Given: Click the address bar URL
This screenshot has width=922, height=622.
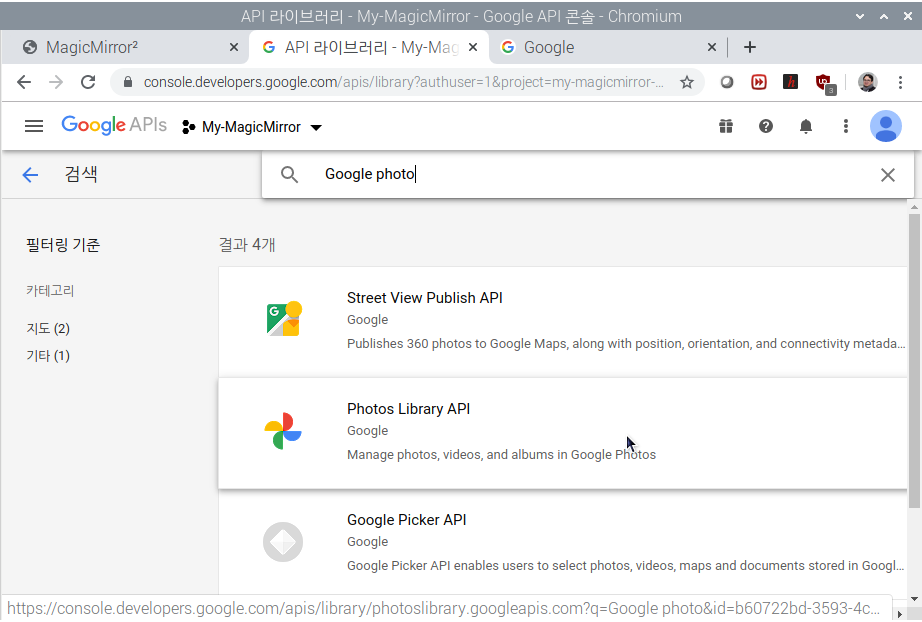Looking at the screenshot, I should (403, 82).
